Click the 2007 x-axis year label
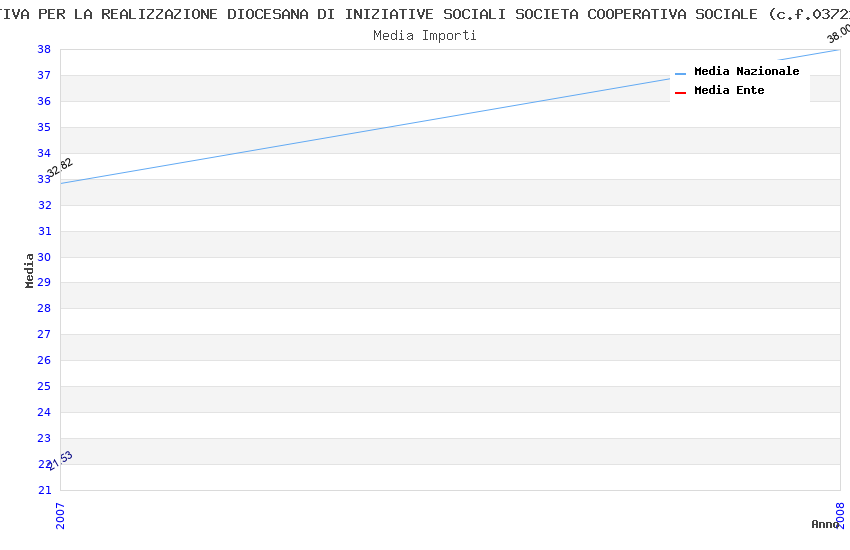Screen dimensions: 850x550 coord(61,514)
